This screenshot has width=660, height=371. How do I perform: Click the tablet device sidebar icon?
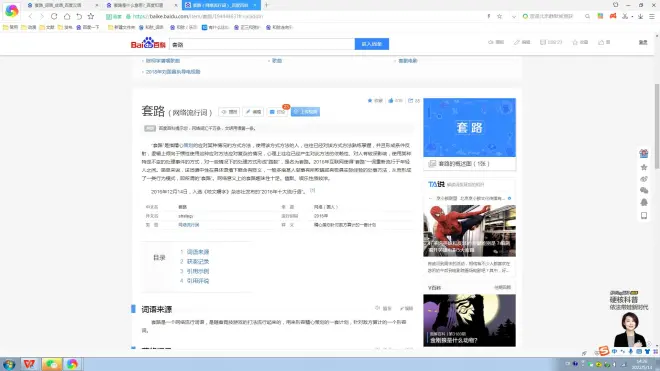[644, 216]
